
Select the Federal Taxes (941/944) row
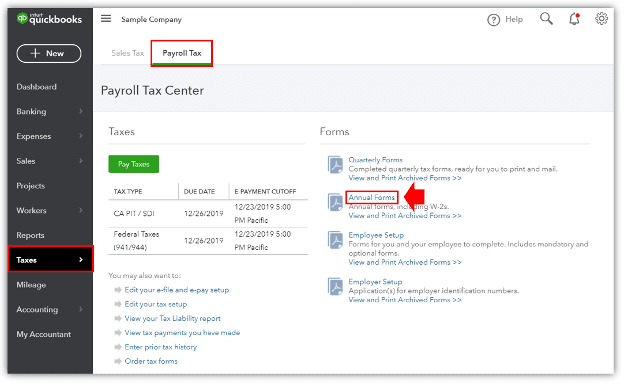point(208,241)
